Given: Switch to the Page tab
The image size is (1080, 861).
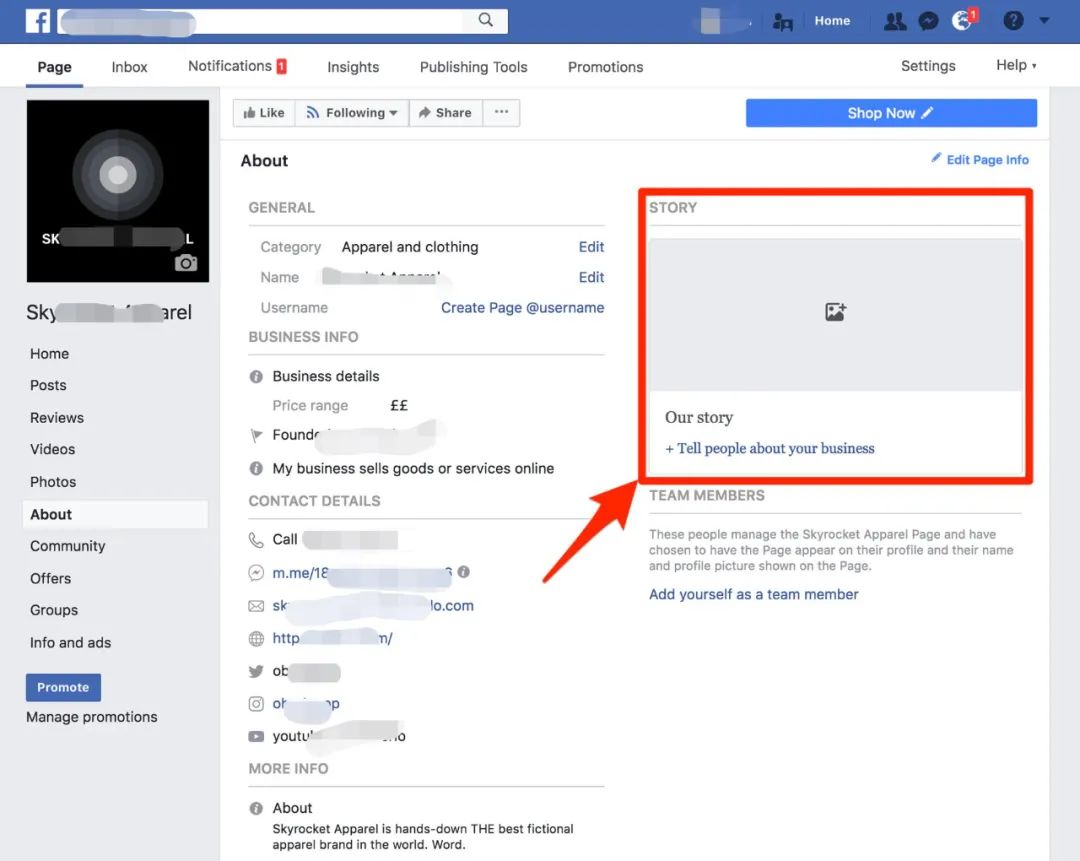Looking at the screenshot, I should click(x=54, y=67).
